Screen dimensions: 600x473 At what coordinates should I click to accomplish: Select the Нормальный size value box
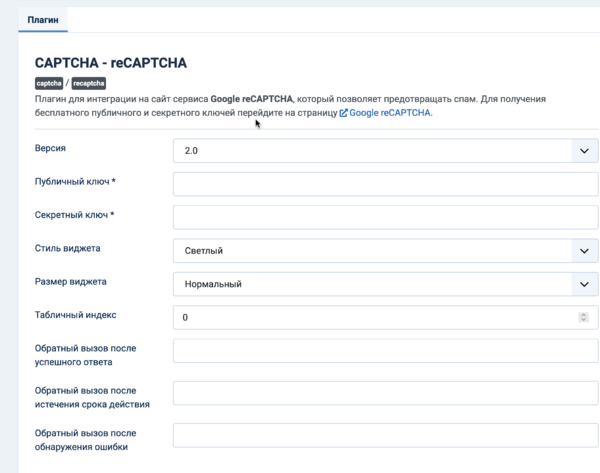pyautogui.click(x=372, y=284)
